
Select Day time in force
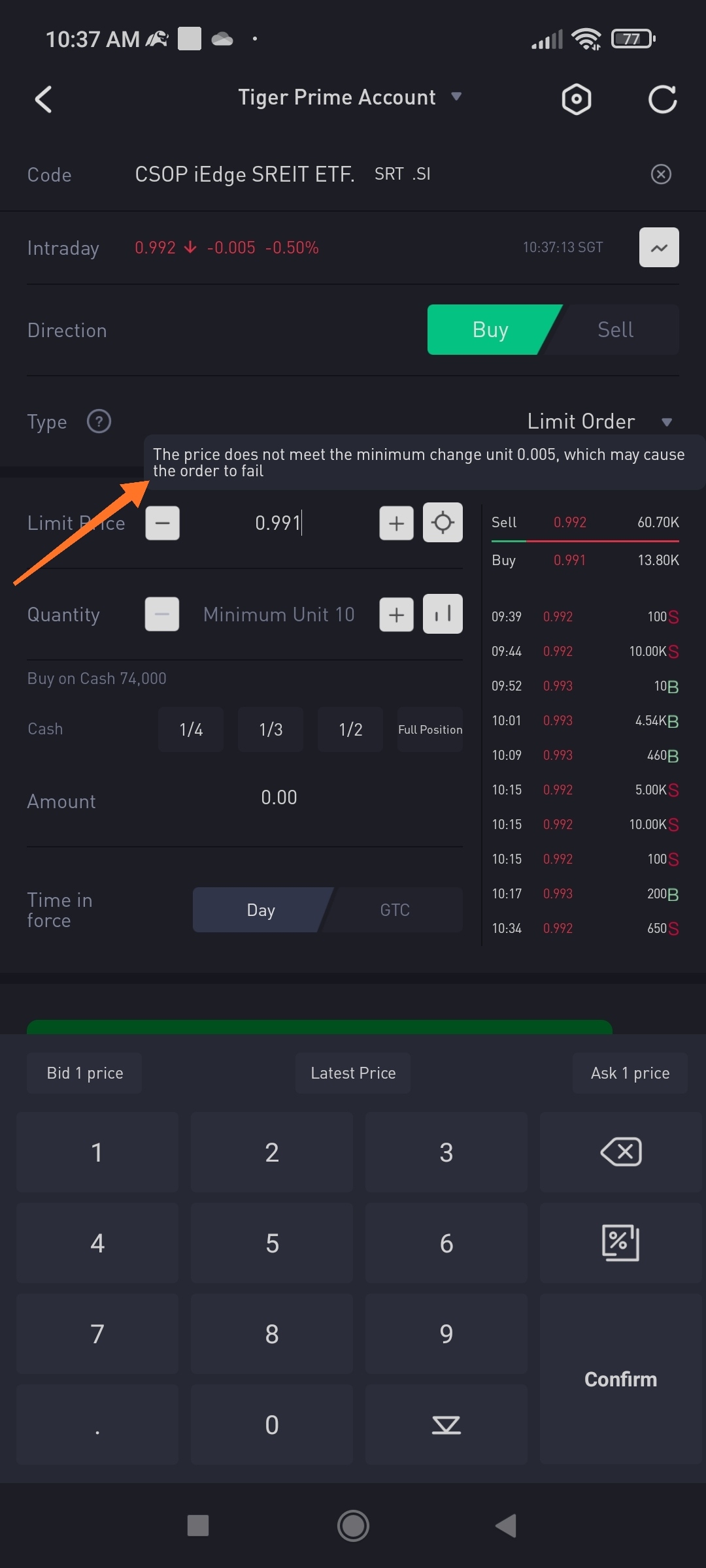pos(261,910)
